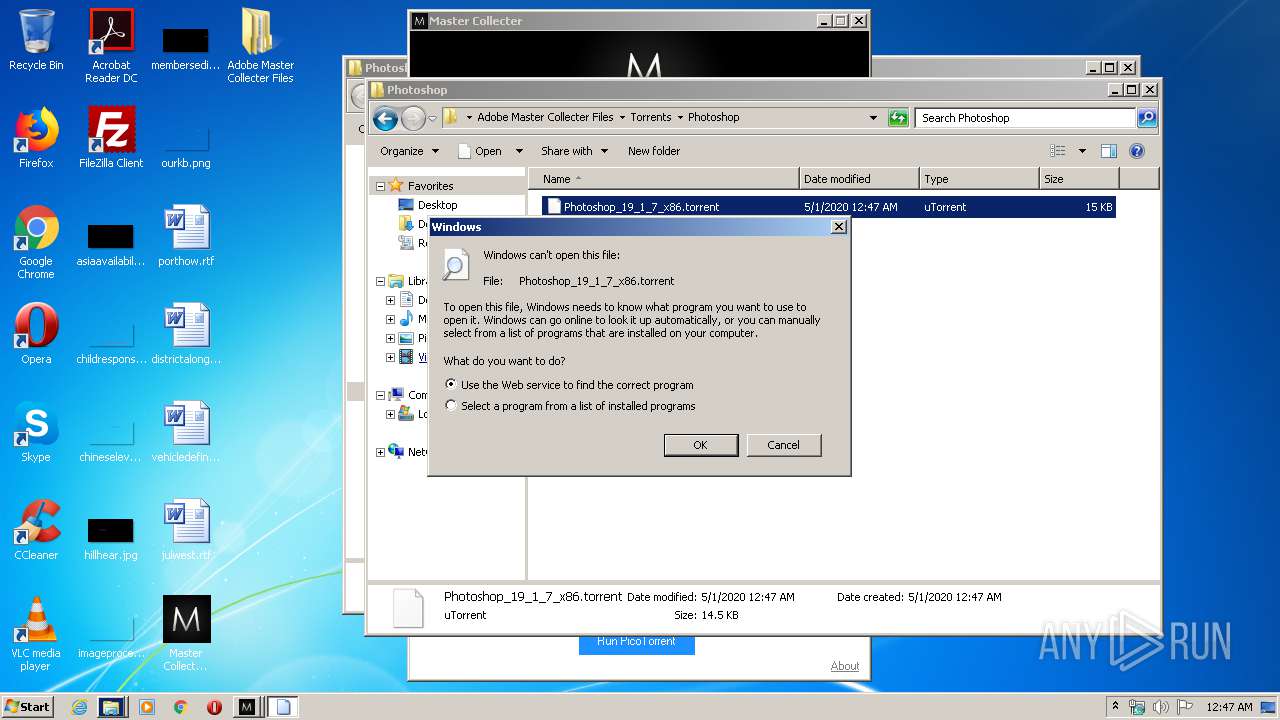Expand the Network tree node
Viewport: 1280px width, 720px height.
[x=380, y=452]
